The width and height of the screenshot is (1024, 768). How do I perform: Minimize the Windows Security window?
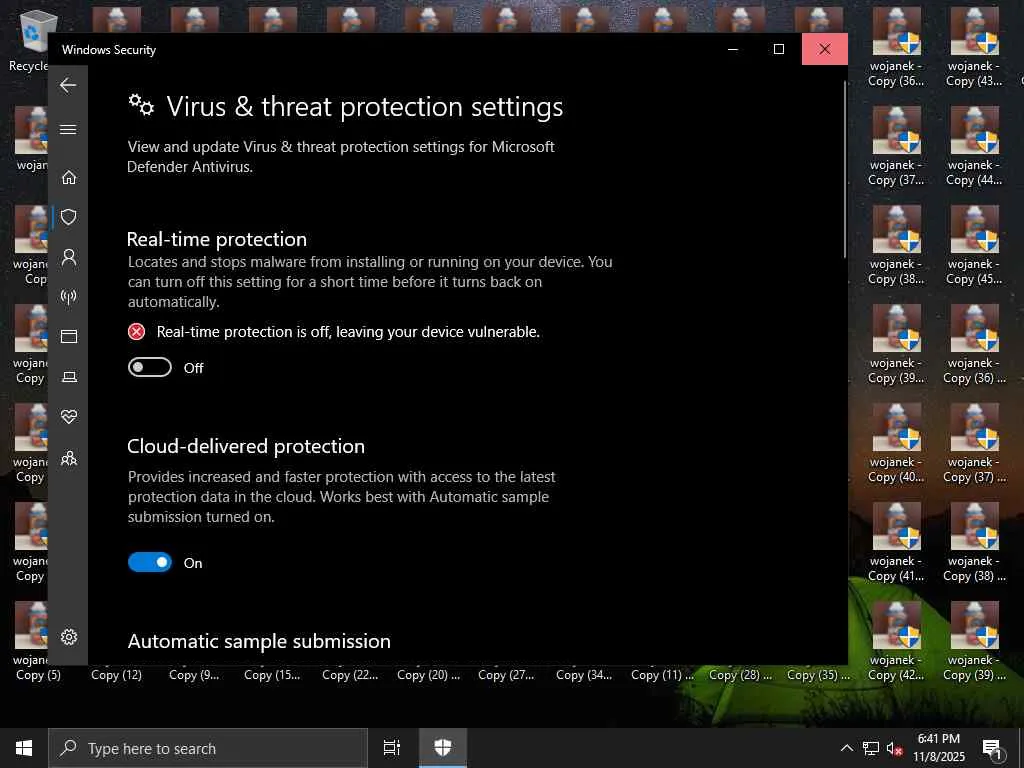(x=733, y=49)
